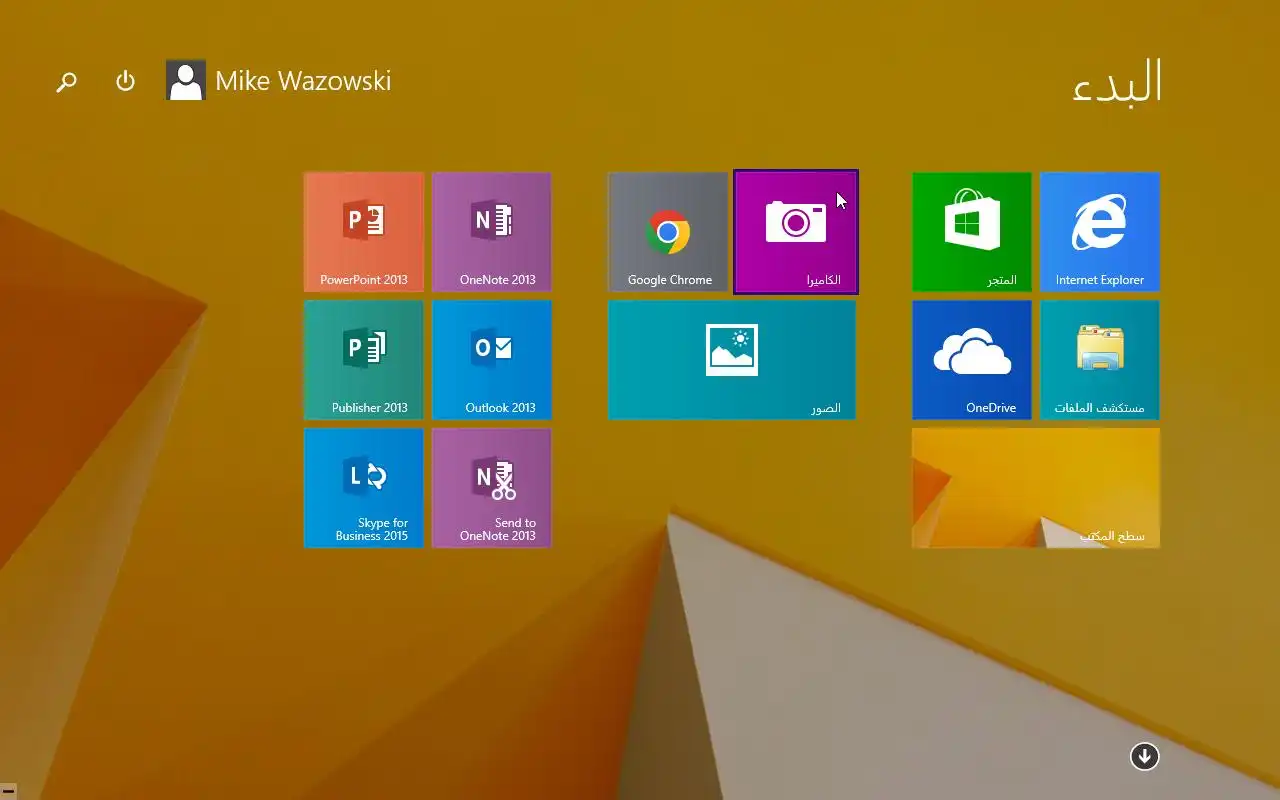The height and width of the screenshot is (800, 1280).
Task: Open the Camera (الكاميرا) tile
Action: pyautogui.click(x=796, y=232)
